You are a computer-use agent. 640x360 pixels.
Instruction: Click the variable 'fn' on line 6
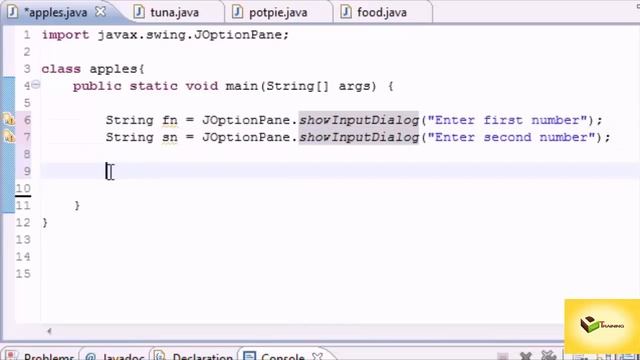click(170, 120)
